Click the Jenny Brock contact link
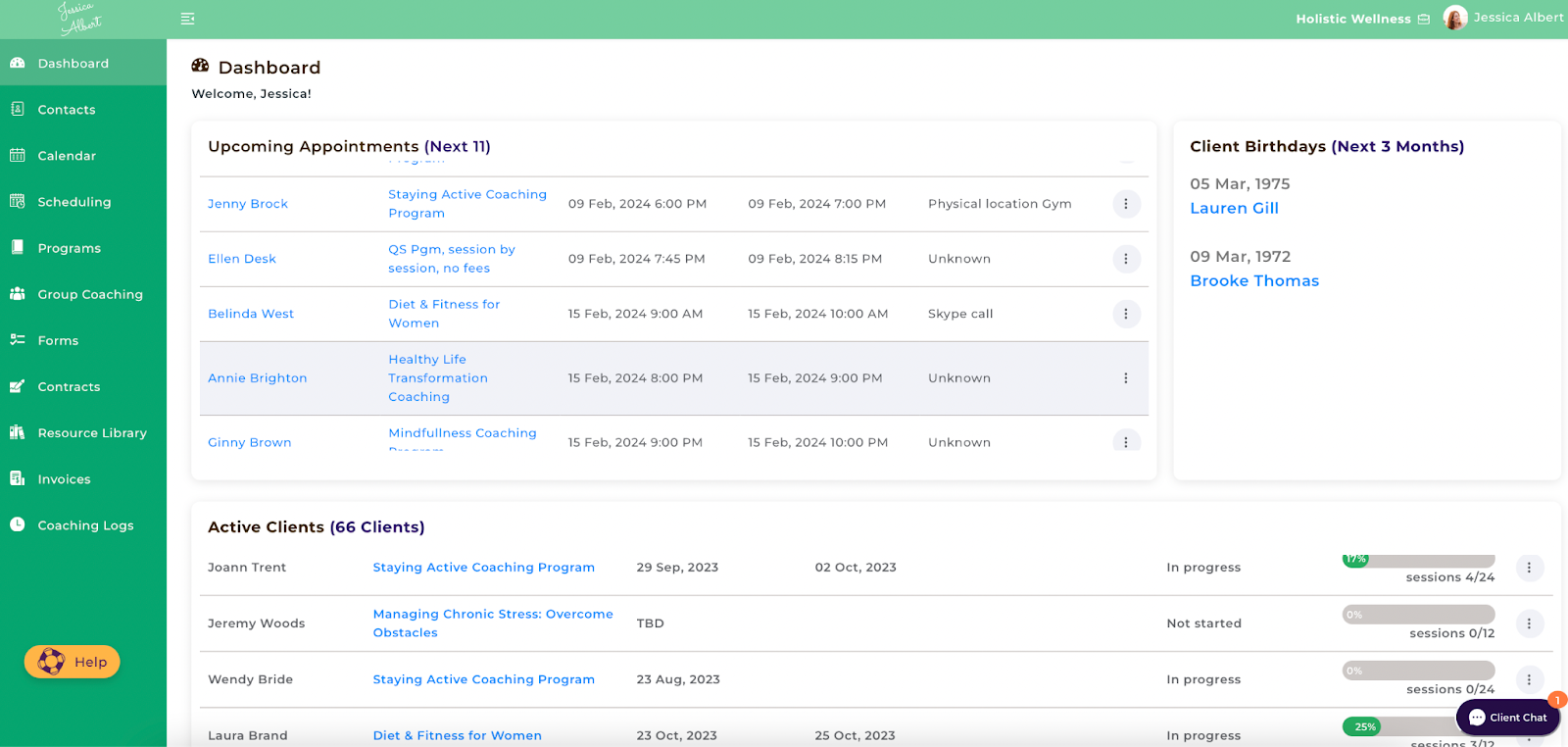 (248, 204)
